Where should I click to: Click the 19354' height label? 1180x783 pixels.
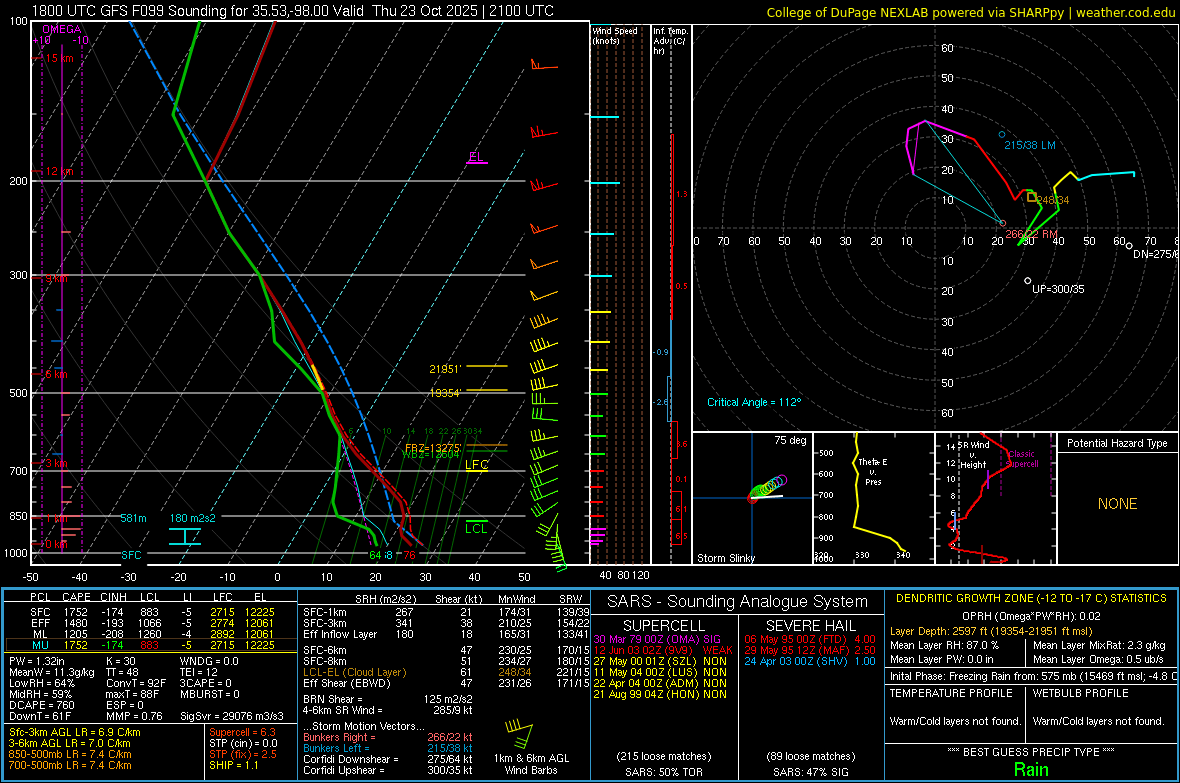coord(444,393)
